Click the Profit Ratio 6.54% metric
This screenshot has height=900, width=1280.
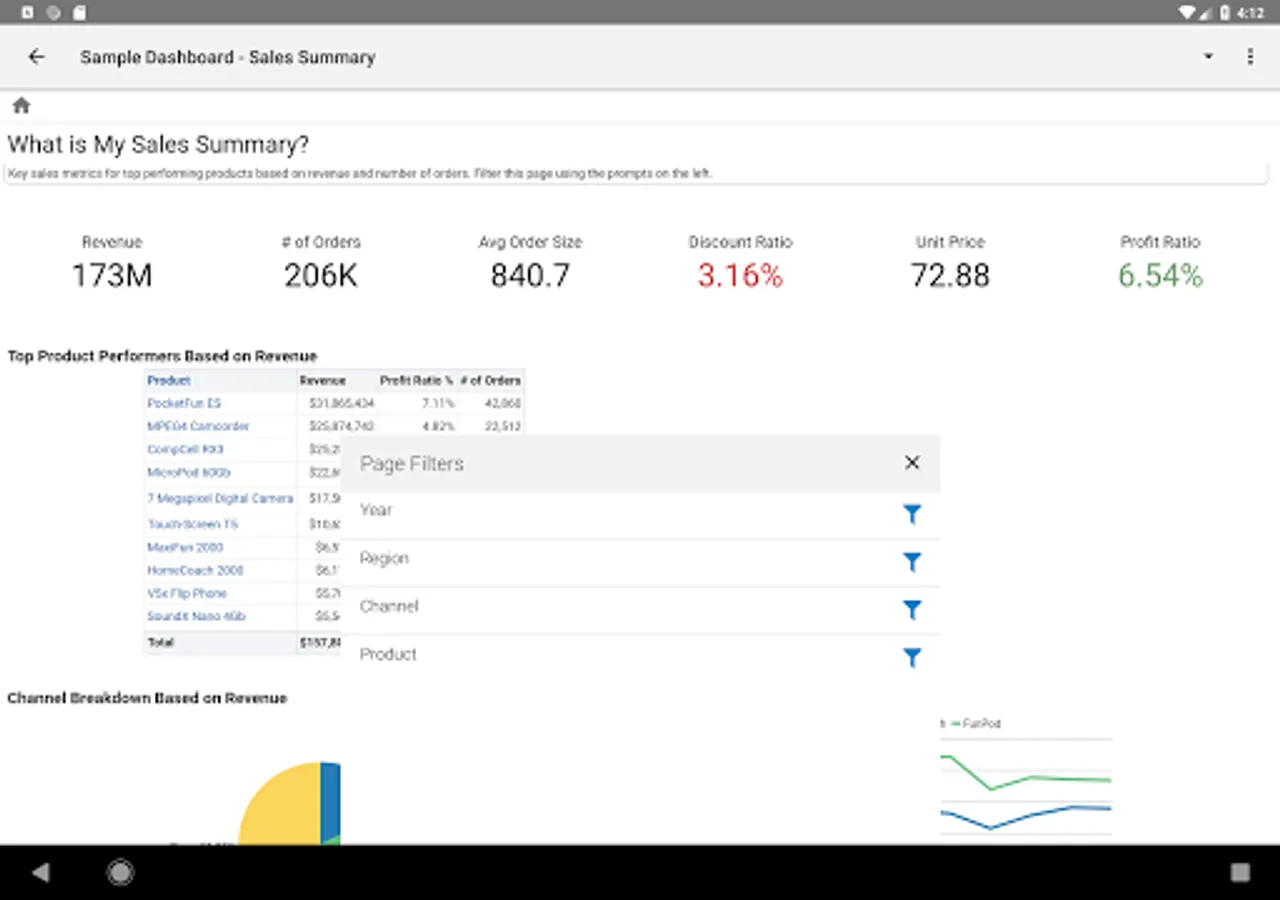(x=1160, y=276)
